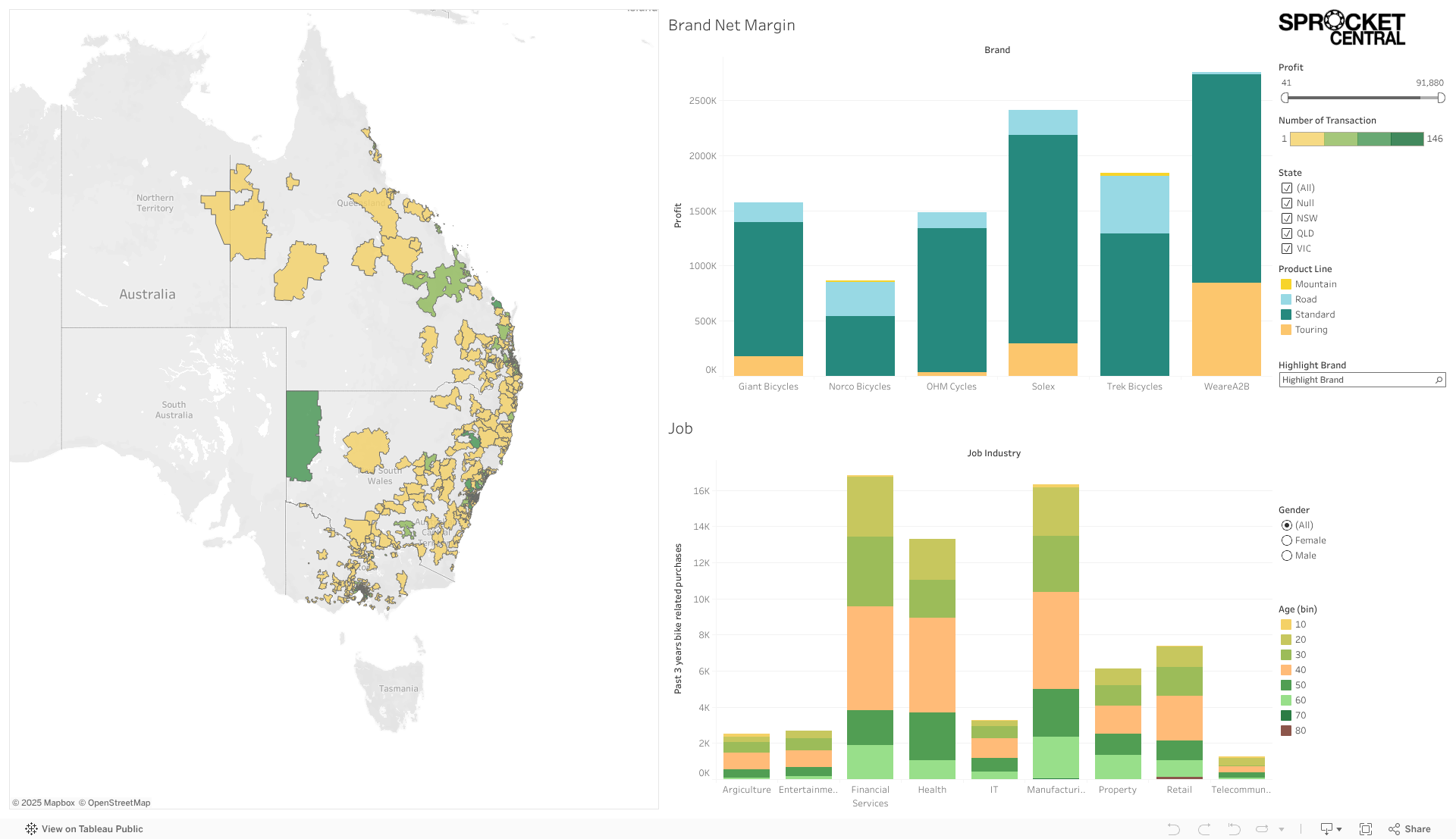
Task: Click the Share network icon
Action: pyautogui.click(x=1394, y=828)
